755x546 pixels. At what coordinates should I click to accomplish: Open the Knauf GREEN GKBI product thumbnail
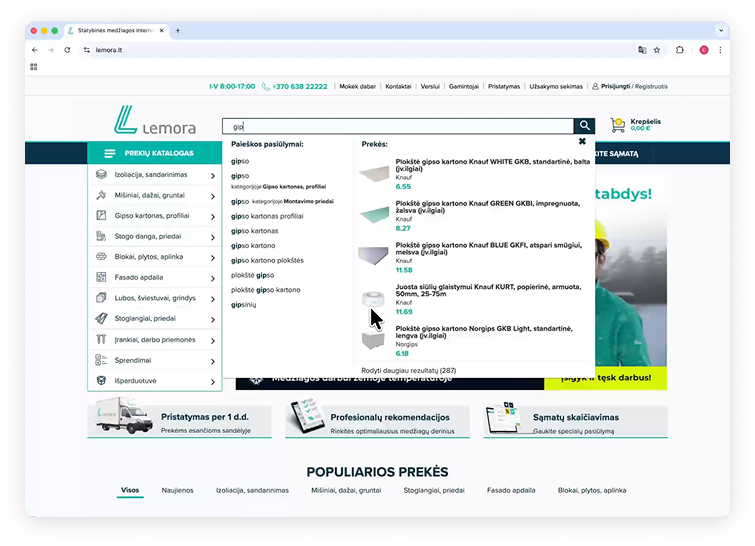tap(374, 215)
